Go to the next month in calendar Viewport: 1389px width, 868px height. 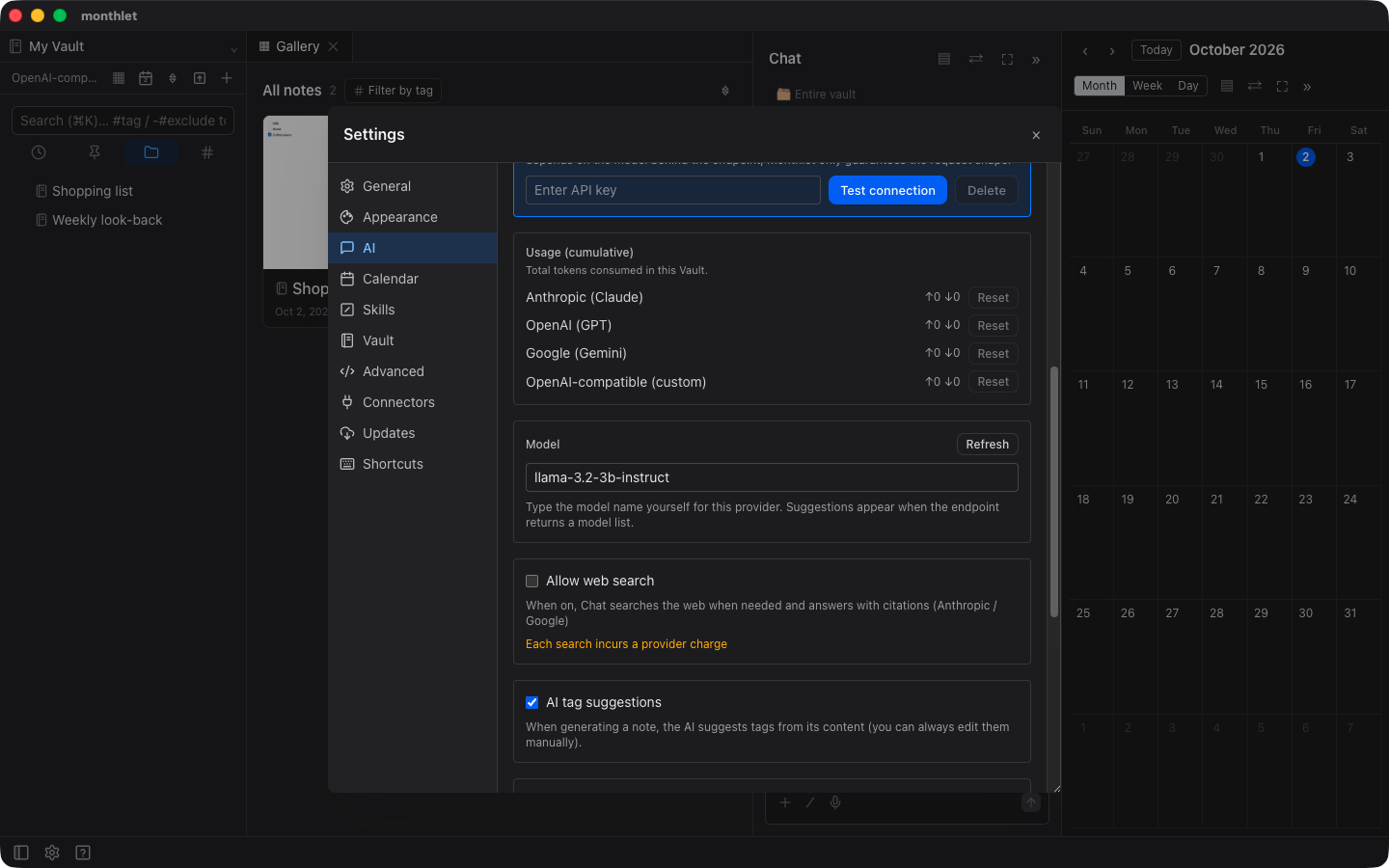click(x=1112, y=51)
